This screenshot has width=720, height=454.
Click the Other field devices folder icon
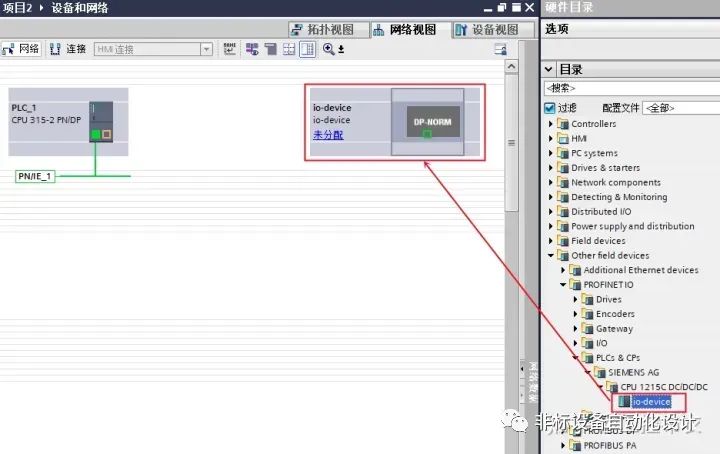(563, 255)
